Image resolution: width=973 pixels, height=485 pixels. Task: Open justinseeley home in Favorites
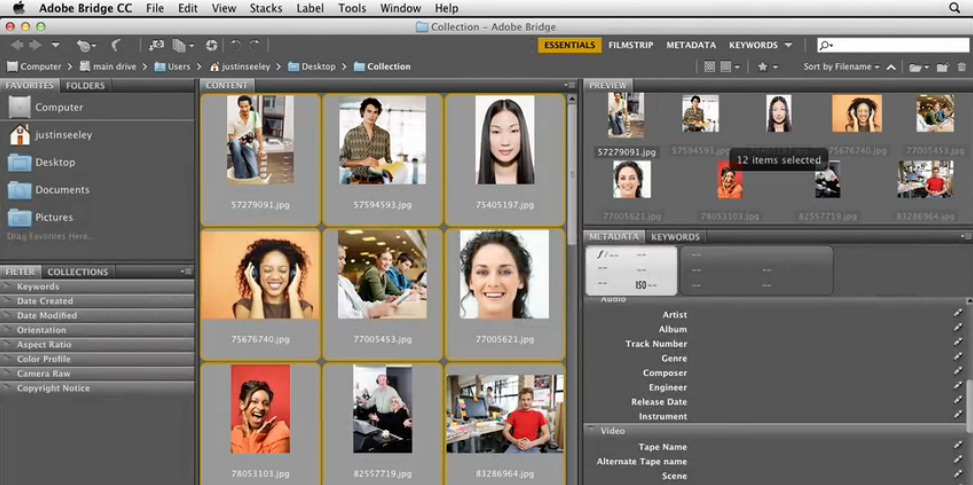coord(50,135)
